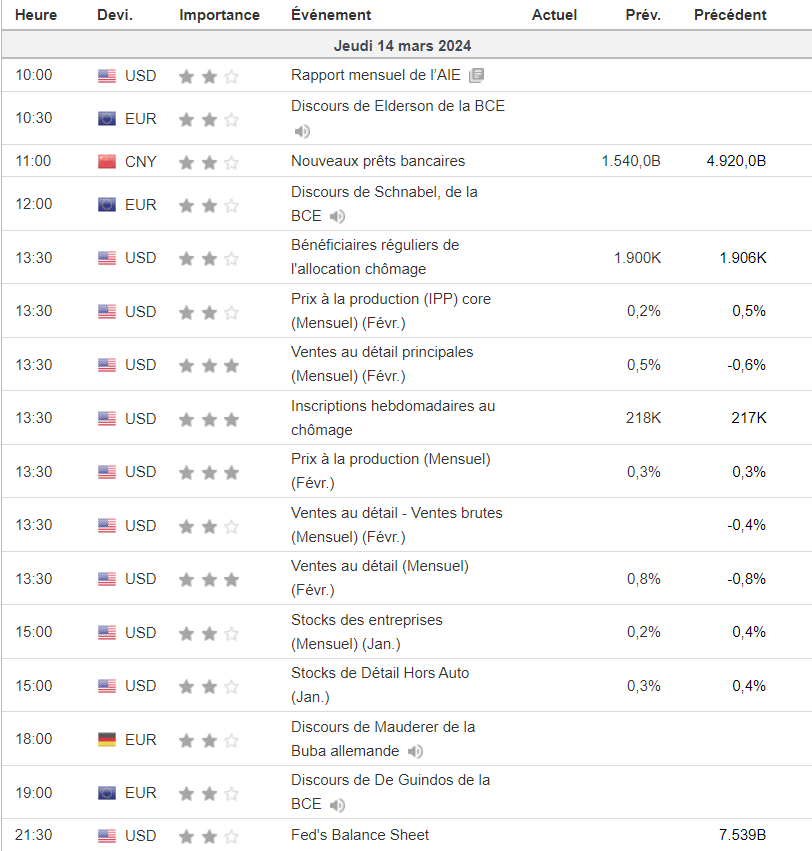Click the 7.539B previous value
Image resolution: width=812 pixels, height=851 pixels.
pyautogui.click(x=742, y=835)
